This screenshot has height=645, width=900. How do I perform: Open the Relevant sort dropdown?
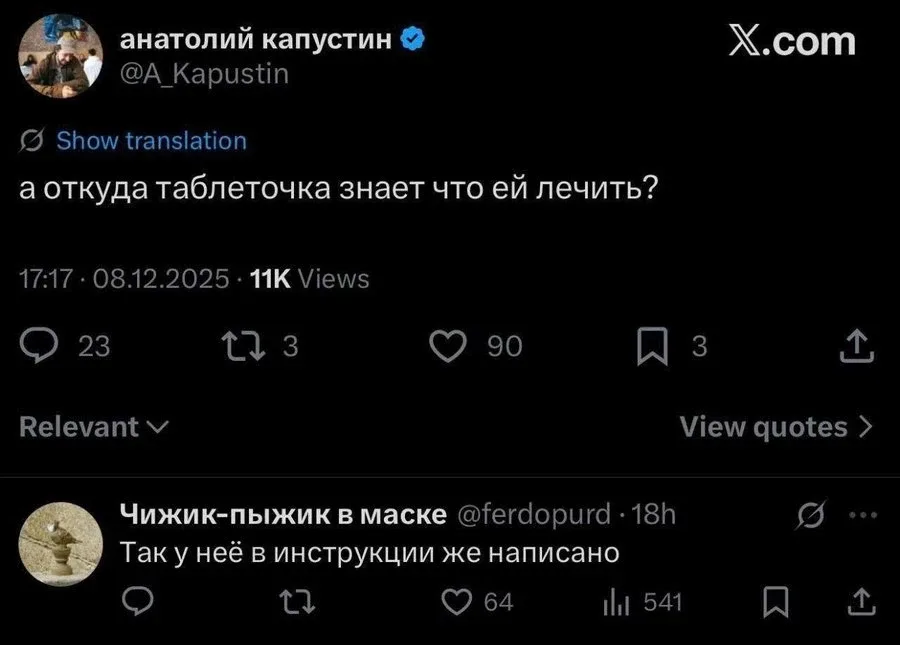pos(94,428)
